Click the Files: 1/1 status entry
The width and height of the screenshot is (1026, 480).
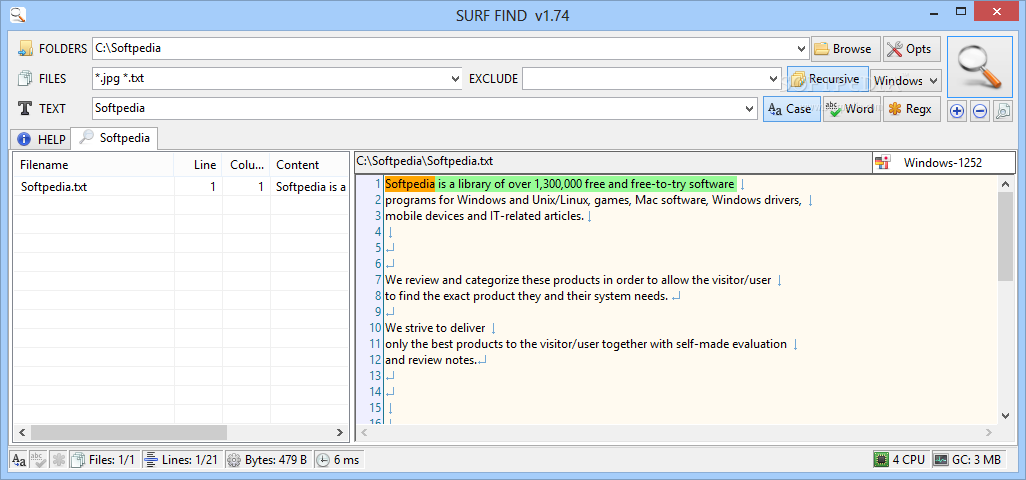[x=103, y=460]
